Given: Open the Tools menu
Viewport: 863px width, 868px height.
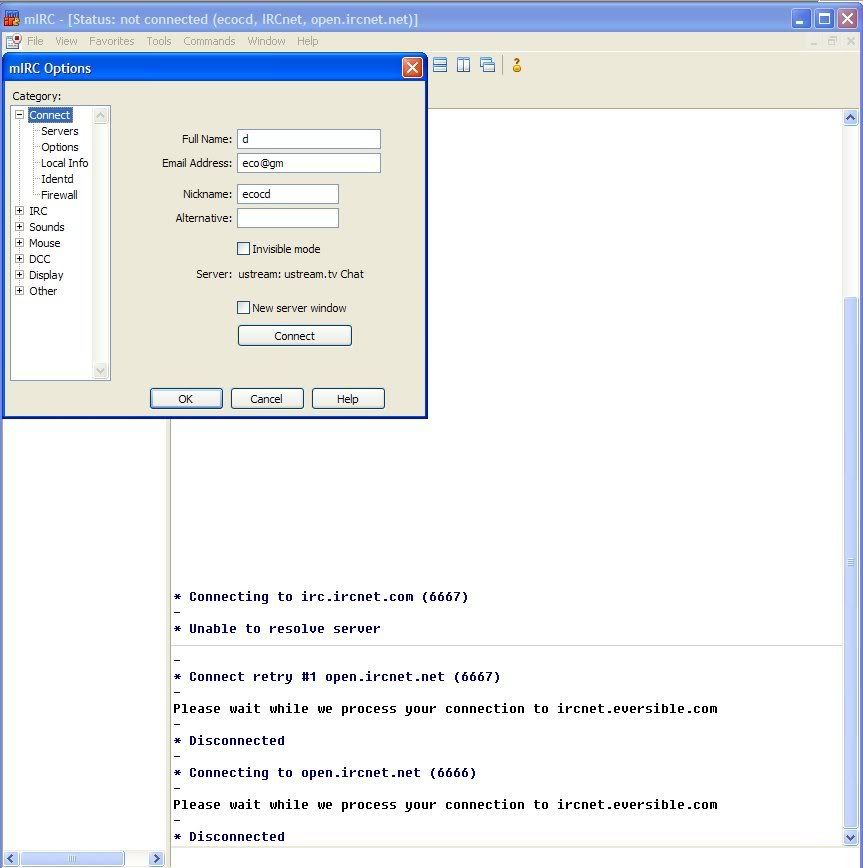Looking at the screenshot, I should [x=159, y=41].
